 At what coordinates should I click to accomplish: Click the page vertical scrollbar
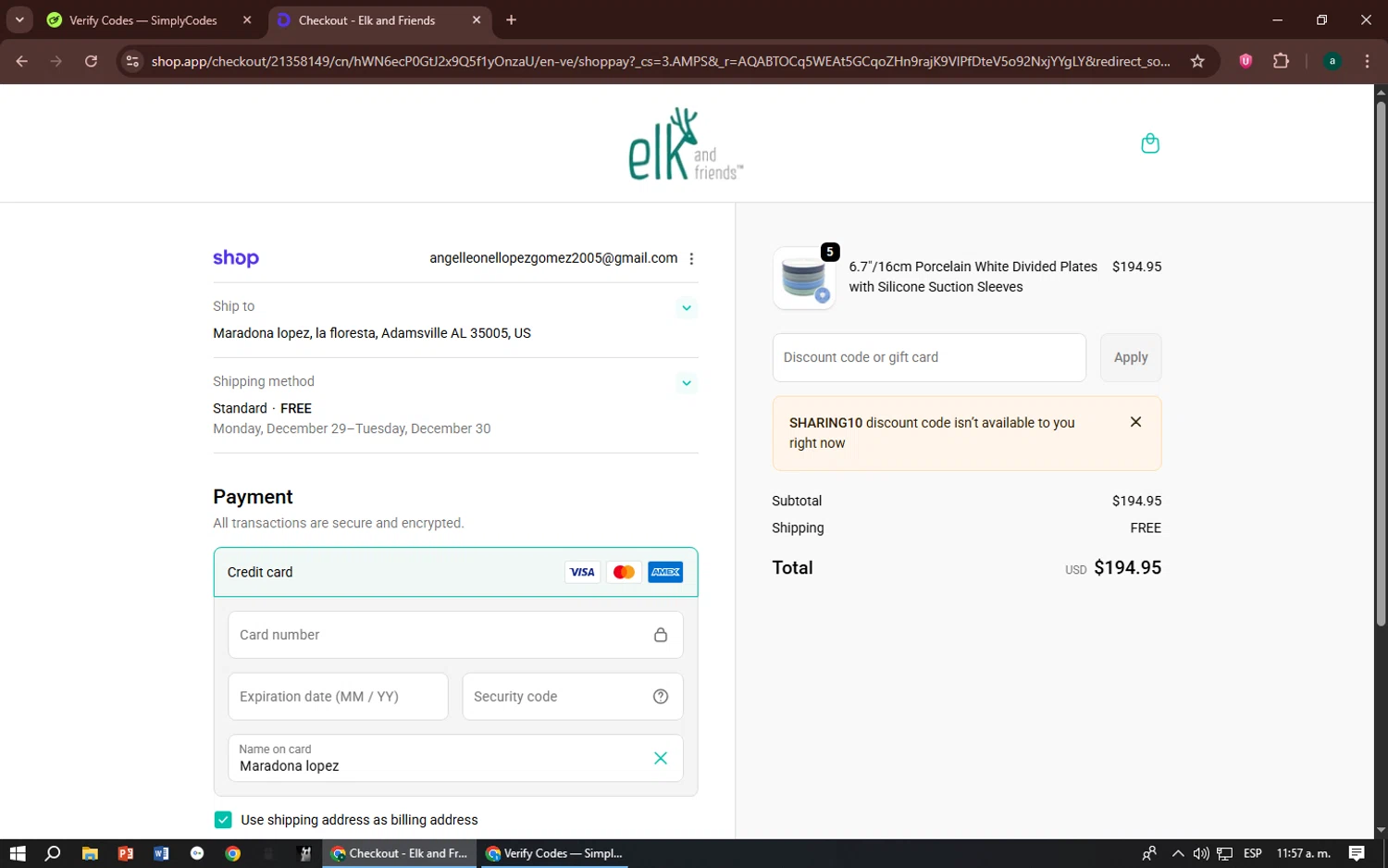click(x=1381, y=363)
